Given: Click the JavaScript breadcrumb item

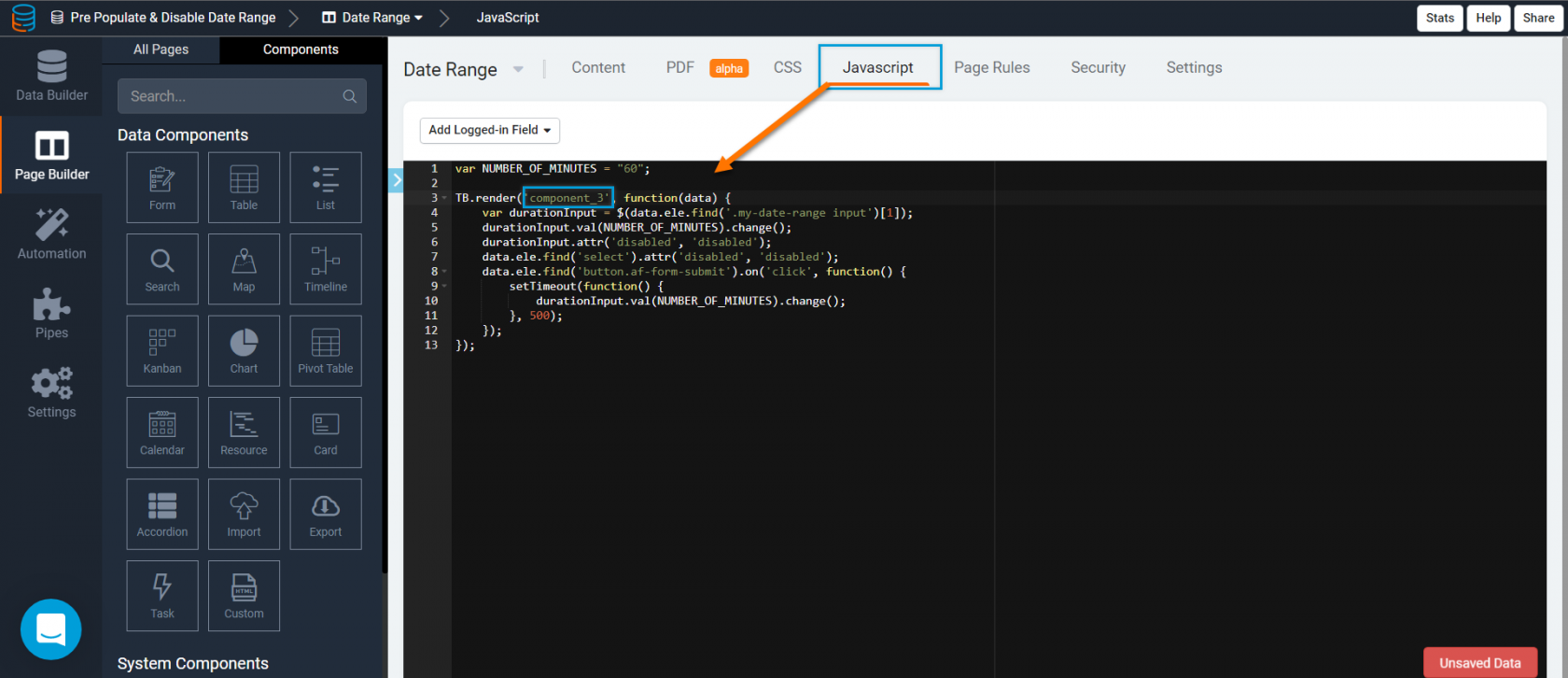Looking at the screenshot, I should point(508,18).
